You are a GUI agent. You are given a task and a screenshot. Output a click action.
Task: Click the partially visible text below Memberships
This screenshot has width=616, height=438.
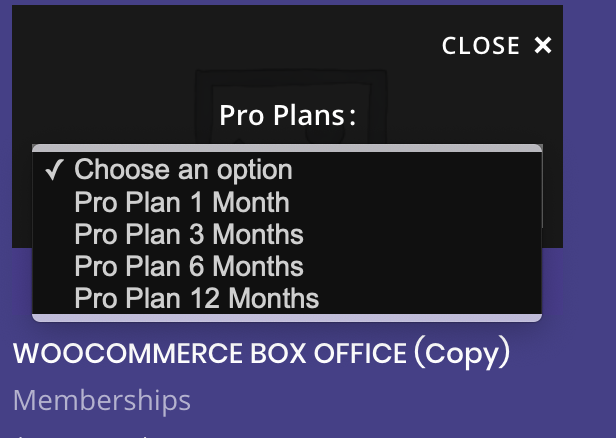80,435
